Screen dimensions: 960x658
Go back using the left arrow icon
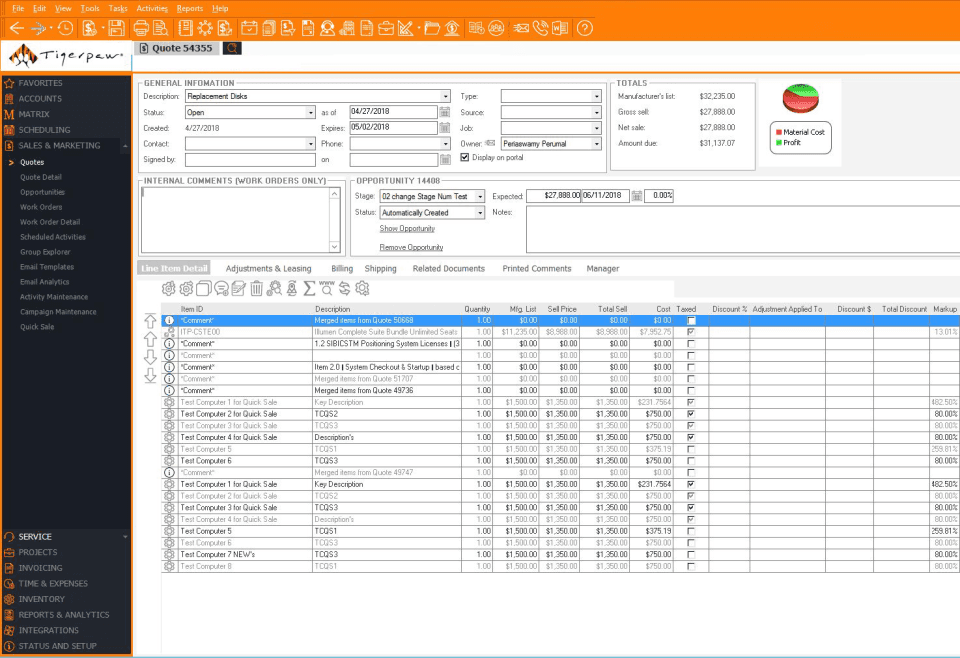click(x=17, y=28)
